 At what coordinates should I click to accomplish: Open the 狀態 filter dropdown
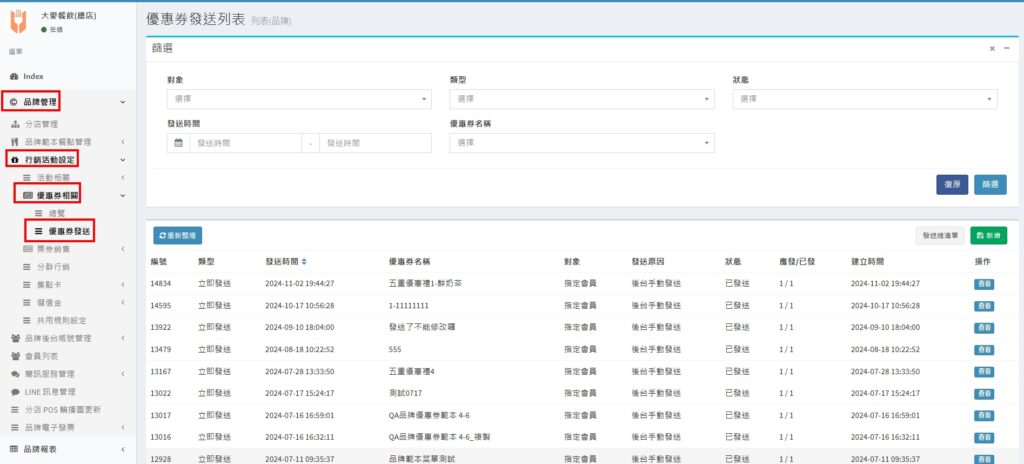pyautogui.click(x=865, y=99)
